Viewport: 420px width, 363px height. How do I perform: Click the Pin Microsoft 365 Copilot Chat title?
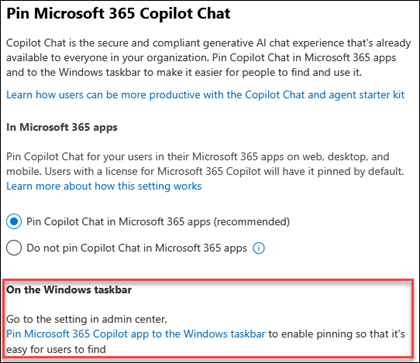point(118,14)
